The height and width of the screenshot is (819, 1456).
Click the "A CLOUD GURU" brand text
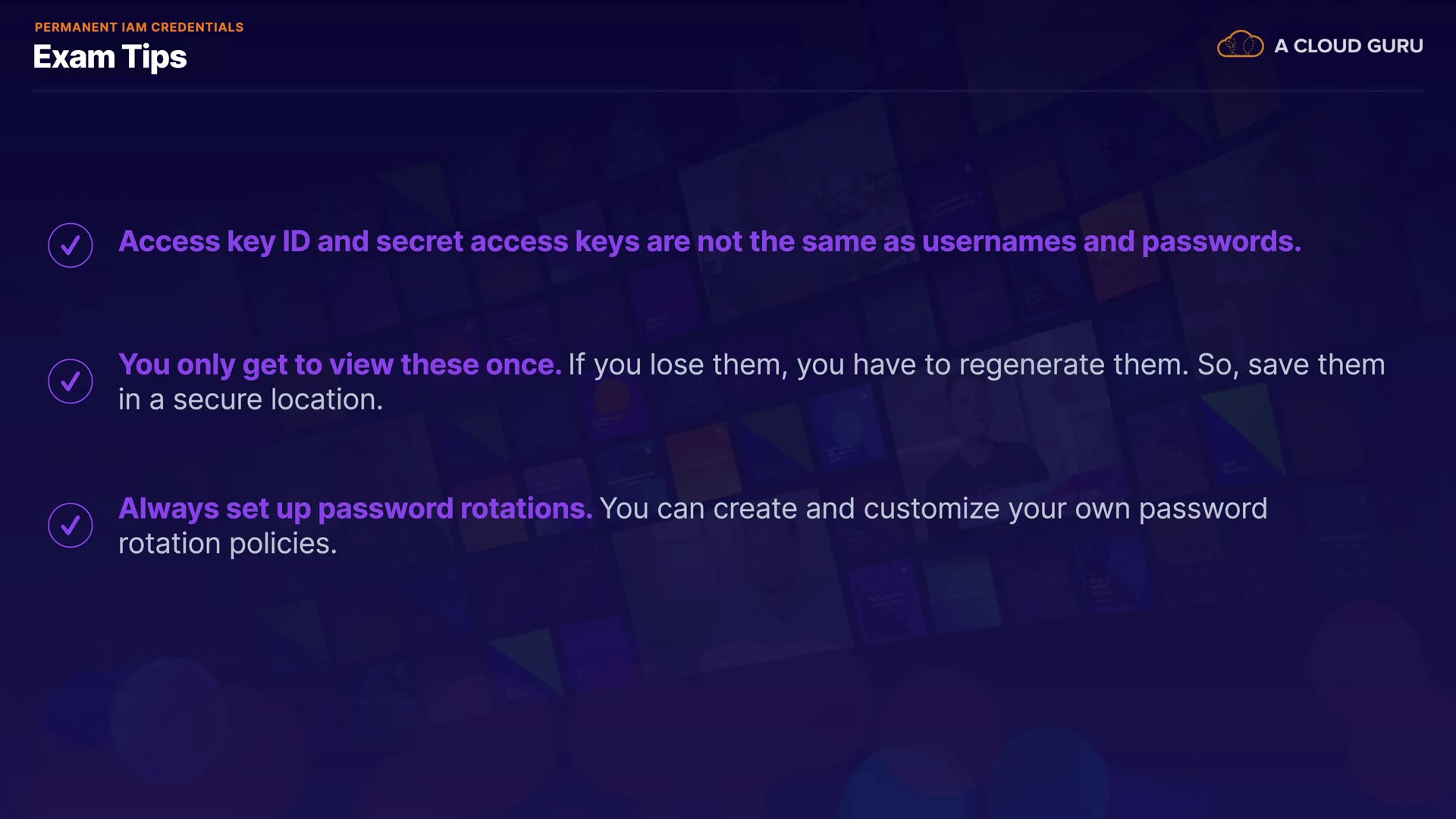click(x=1348, y=46)
